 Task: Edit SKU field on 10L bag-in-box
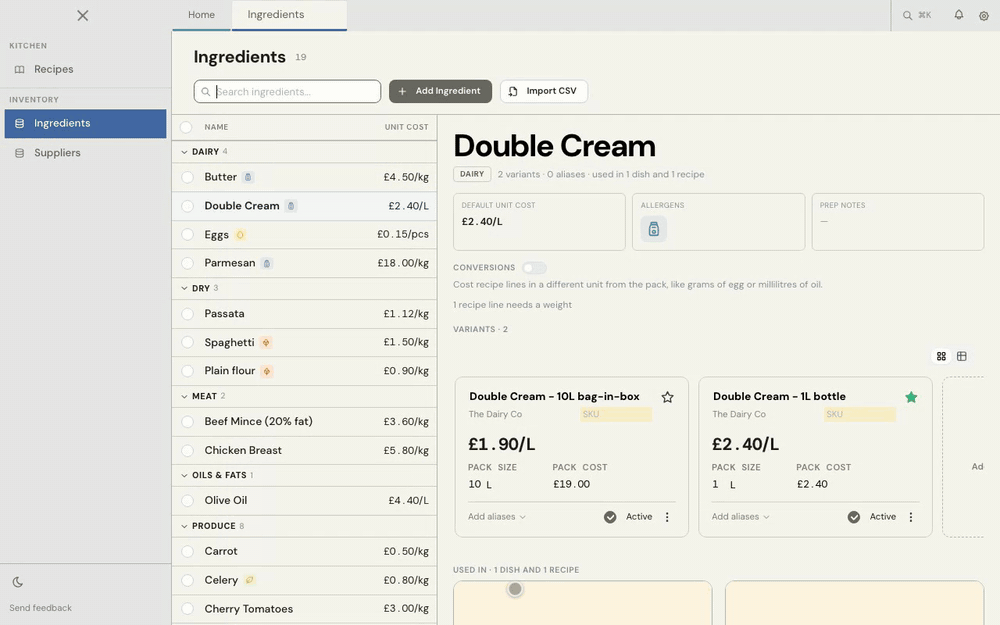click(x=615, y=415)
